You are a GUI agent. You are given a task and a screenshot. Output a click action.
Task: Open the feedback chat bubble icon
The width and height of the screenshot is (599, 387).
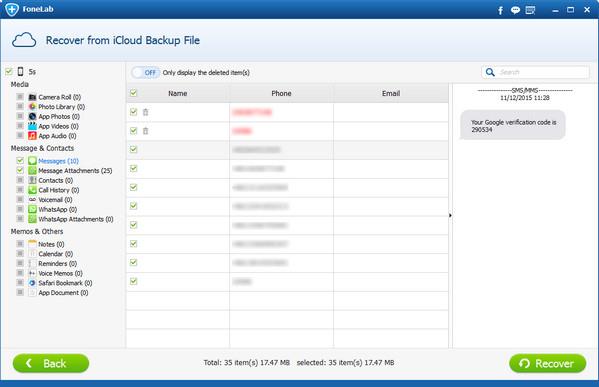point(515,10)
